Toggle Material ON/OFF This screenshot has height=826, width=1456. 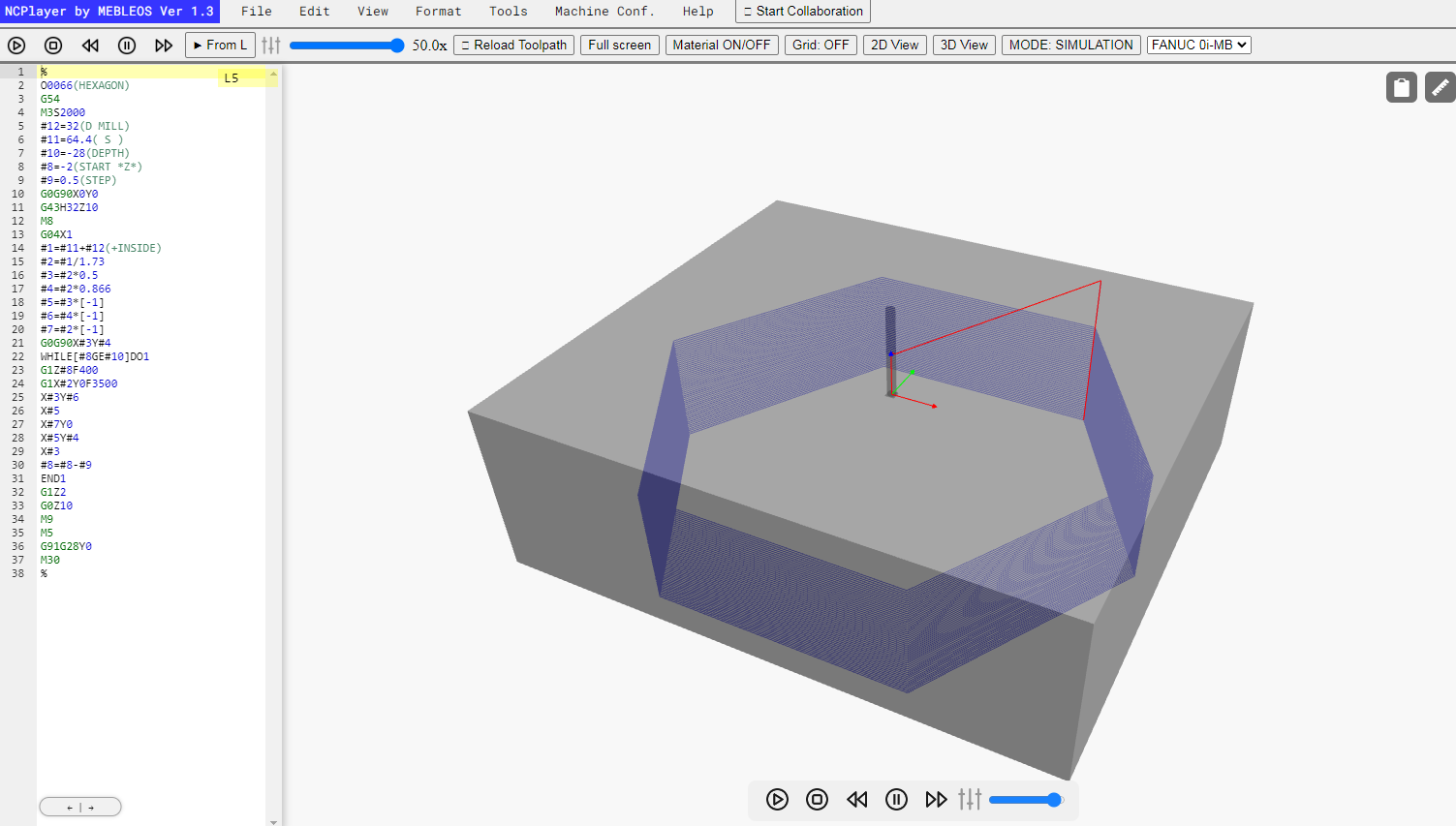point(722,46)
